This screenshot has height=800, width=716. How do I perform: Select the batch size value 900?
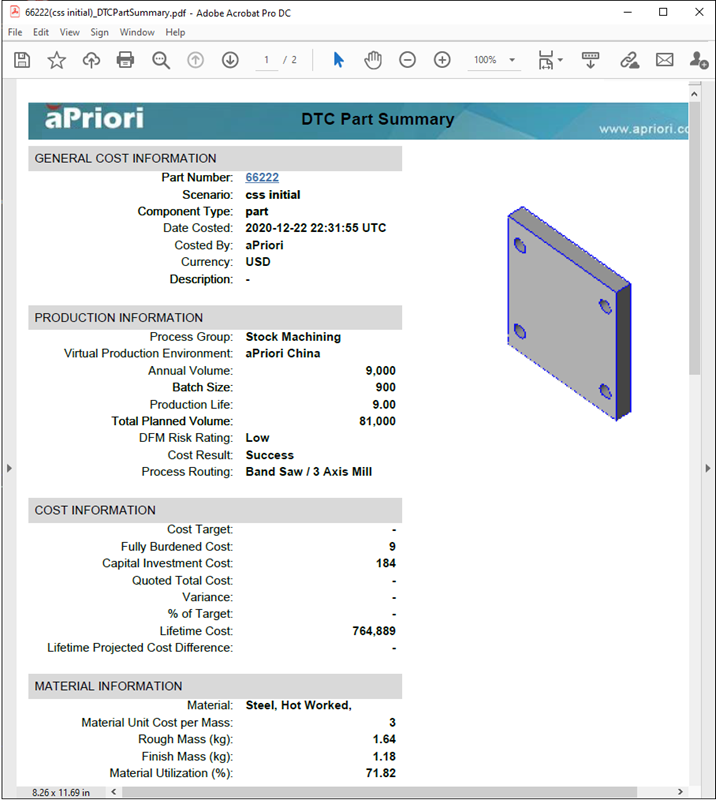[385, 387]
